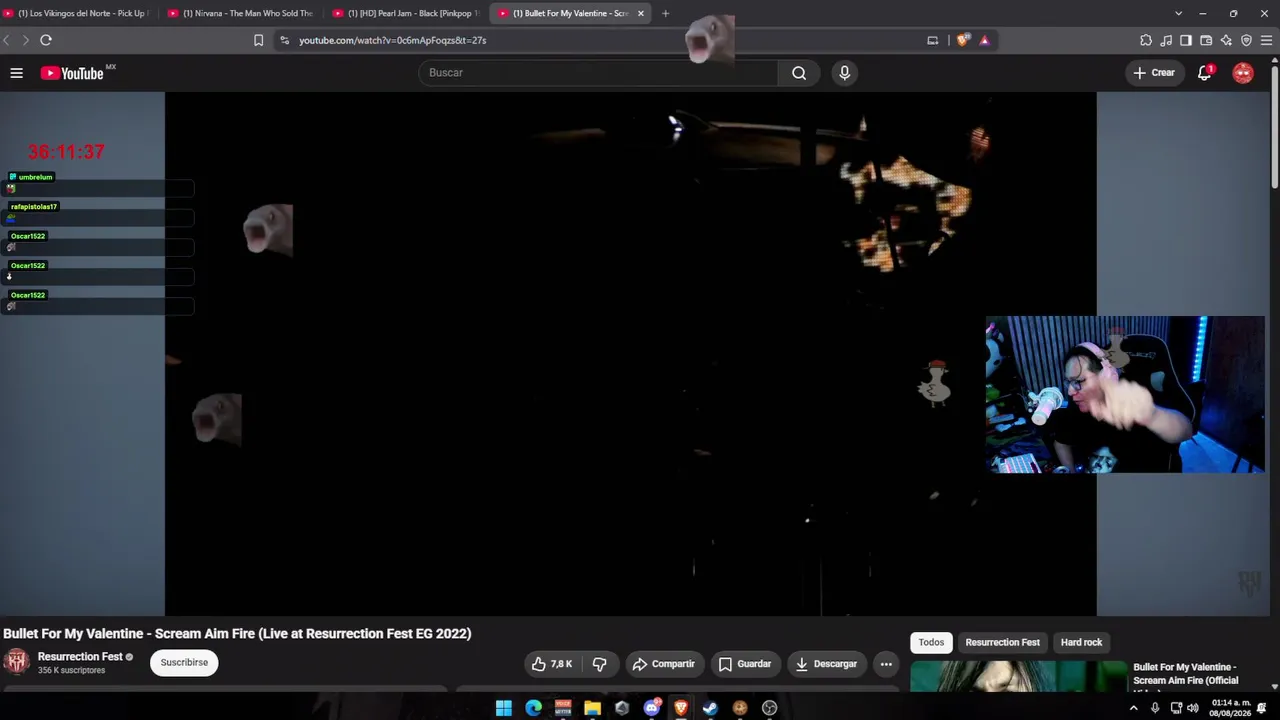Share the video via Compartir

click(664, 664)
